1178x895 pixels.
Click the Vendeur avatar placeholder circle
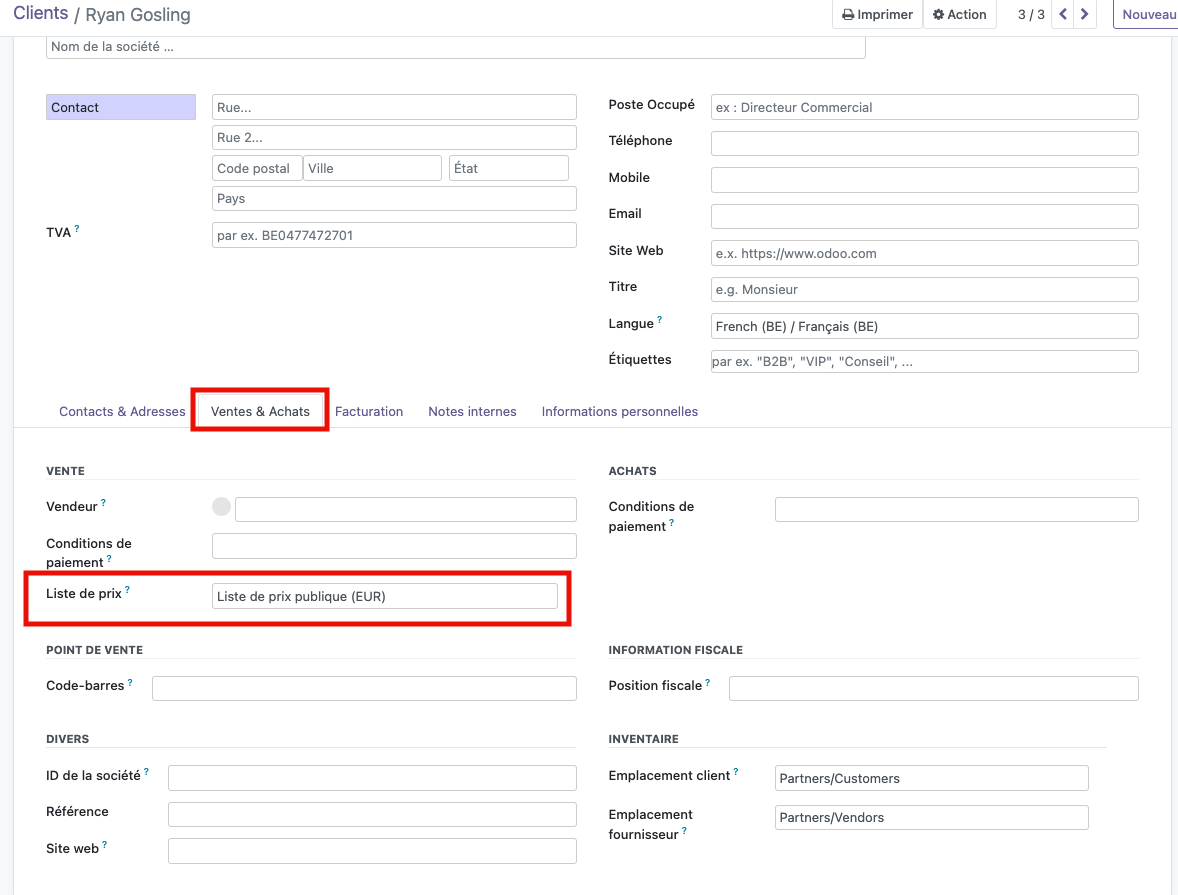coord(221,508)
